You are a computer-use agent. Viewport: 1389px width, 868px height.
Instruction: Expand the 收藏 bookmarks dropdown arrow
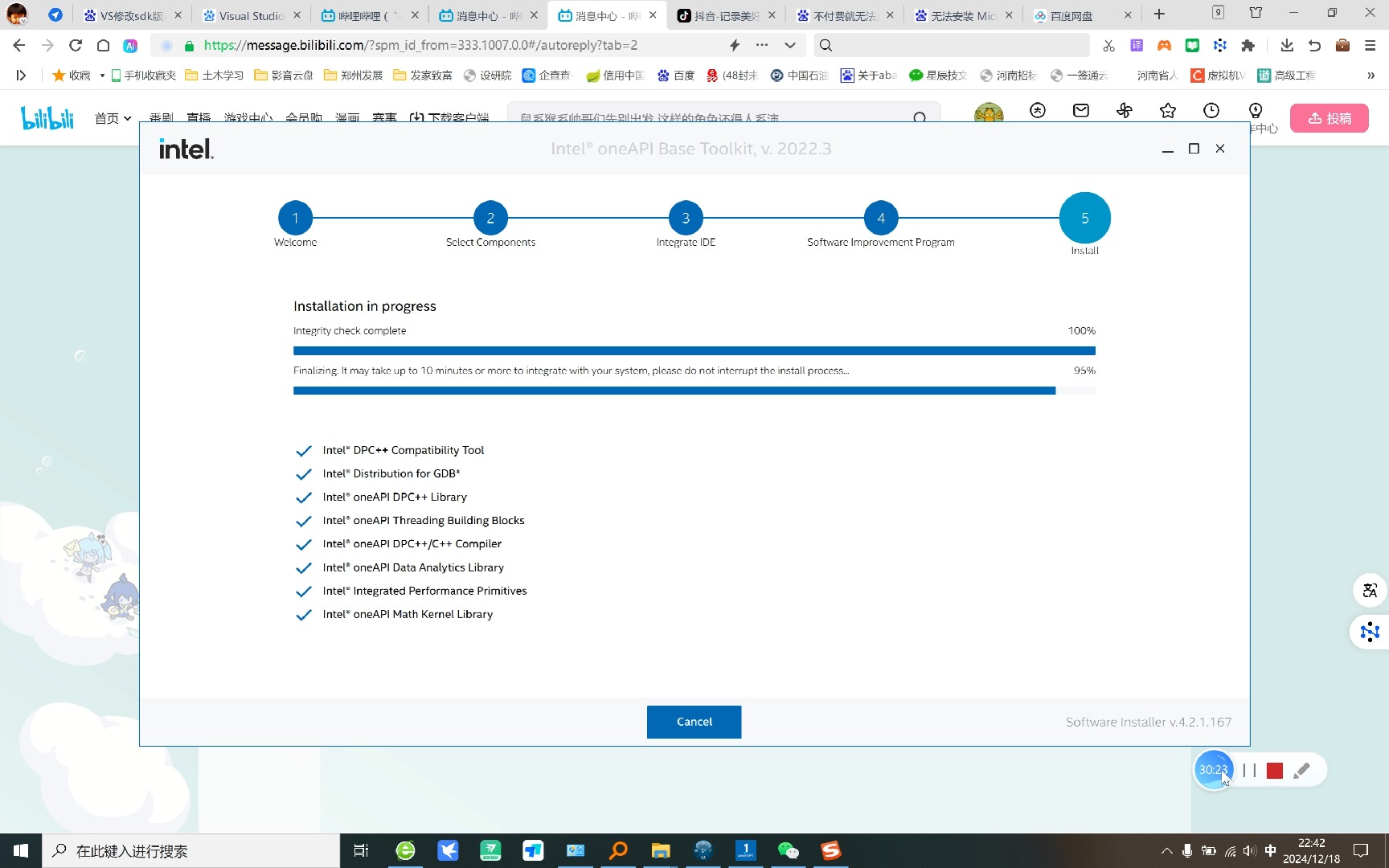point(102,76)
